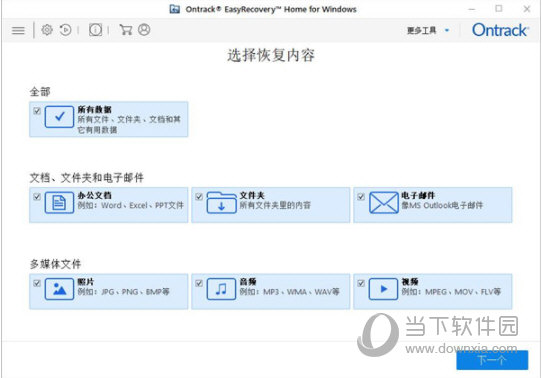542x378 pixels.
Task: Uncheck the 办公文档 checkbox
Action: (x=37, y=197)
